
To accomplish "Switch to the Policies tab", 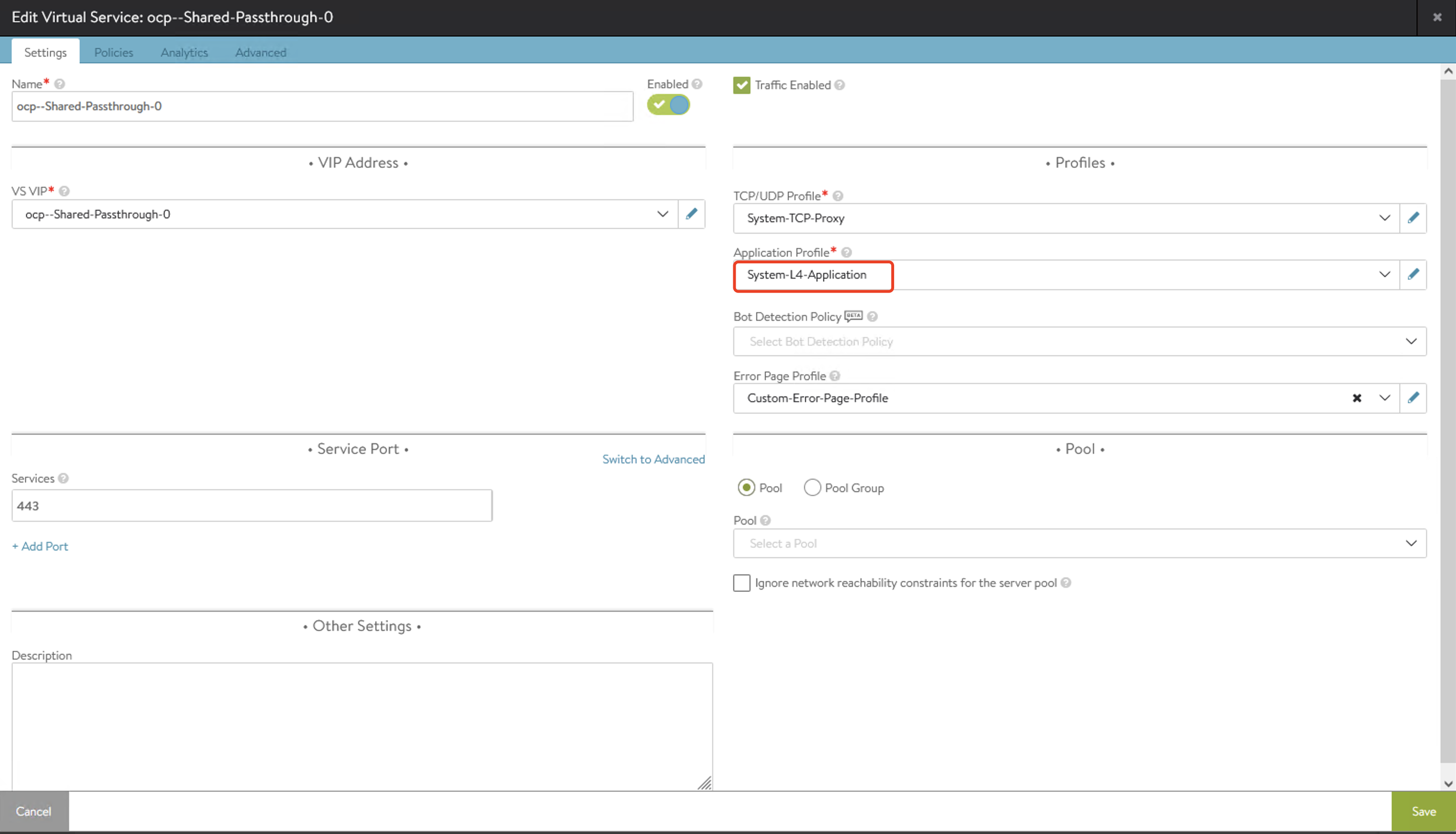I will click(x=113, y=53).
